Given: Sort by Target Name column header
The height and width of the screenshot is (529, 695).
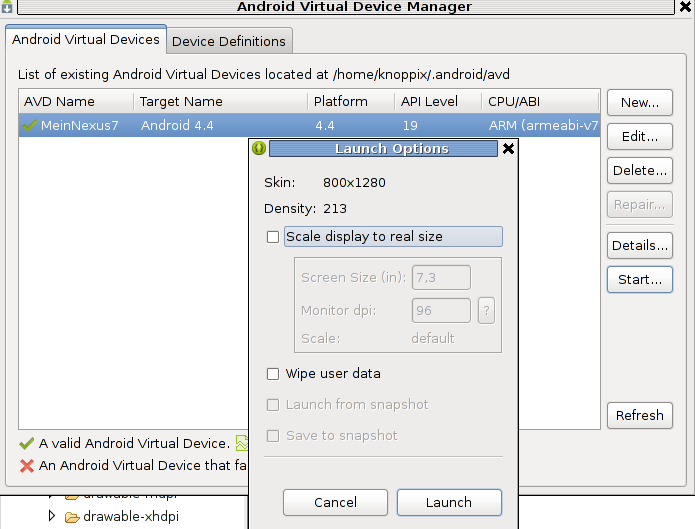Looking at the screenshot, I should tap(220, 102).
